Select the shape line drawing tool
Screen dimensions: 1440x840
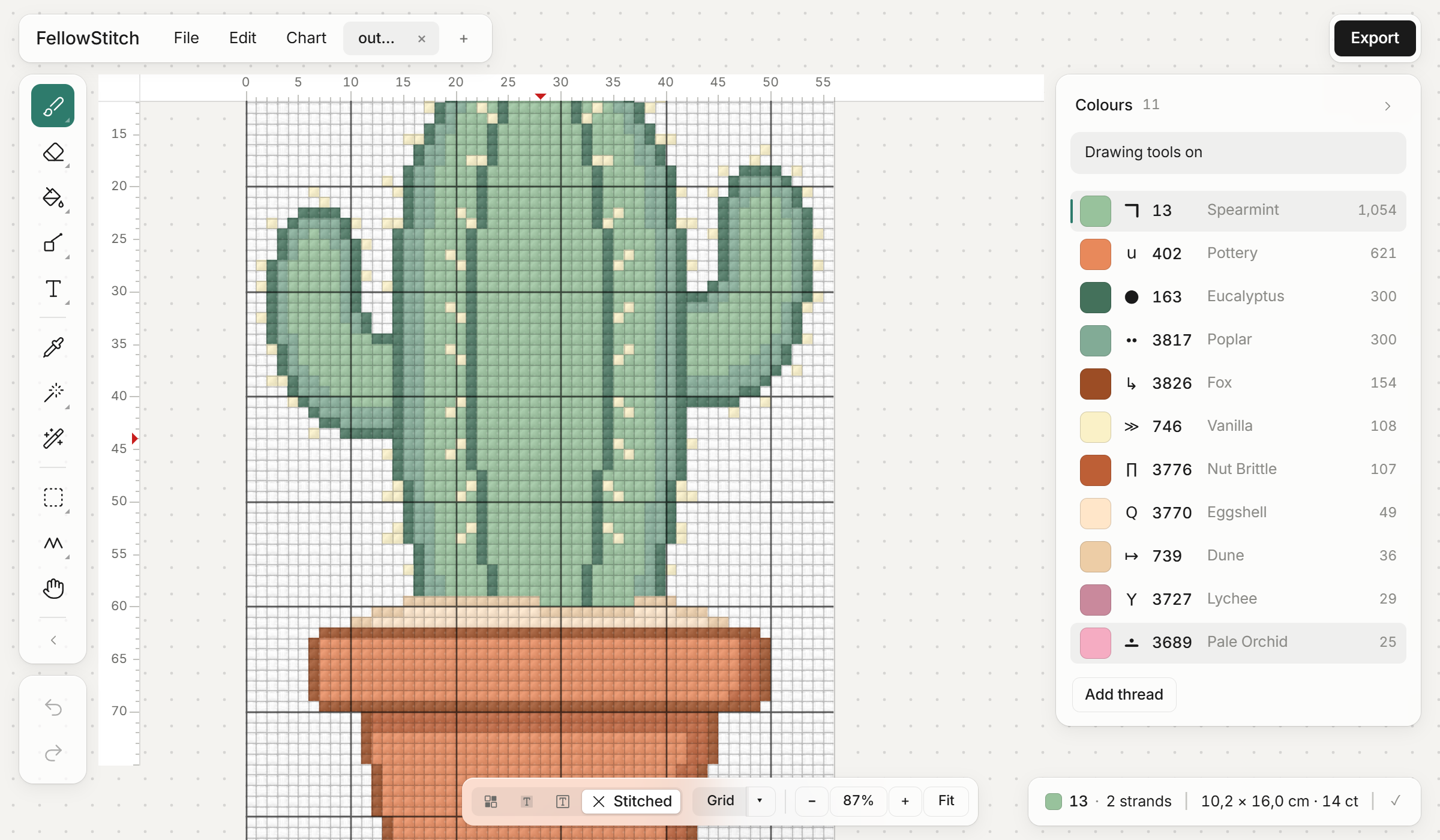53,244
